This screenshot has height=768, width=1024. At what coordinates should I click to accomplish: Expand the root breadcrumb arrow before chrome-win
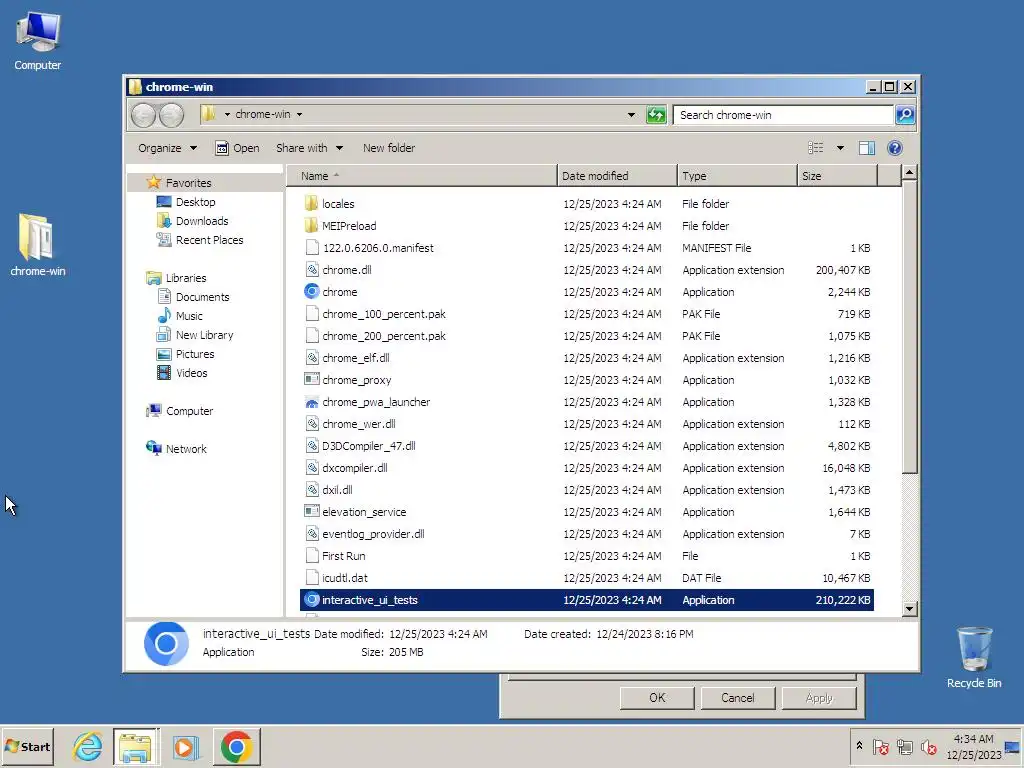coord(227,114)
